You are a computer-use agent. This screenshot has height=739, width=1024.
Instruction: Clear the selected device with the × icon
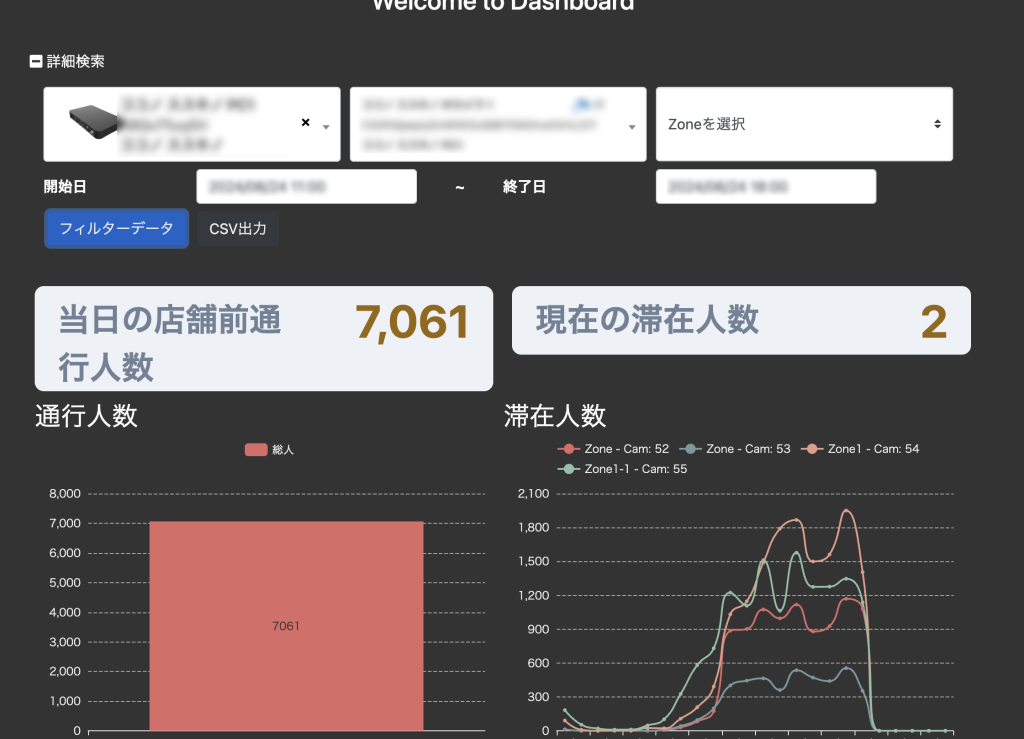[x=306, y=123]
